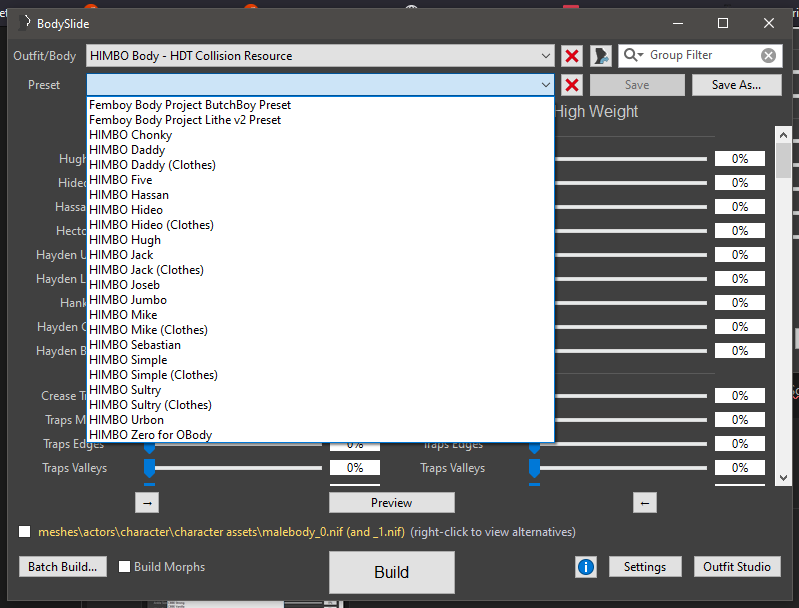Open the Settings dialog
The width and height of the screenshot is (799, 608).
point(645,567)
